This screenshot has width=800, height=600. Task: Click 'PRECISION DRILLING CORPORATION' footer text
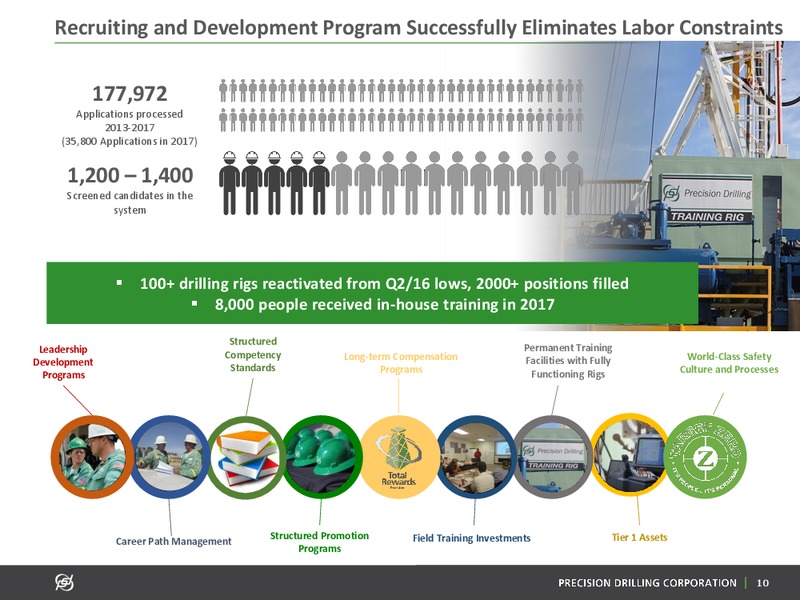pos(647,583)
